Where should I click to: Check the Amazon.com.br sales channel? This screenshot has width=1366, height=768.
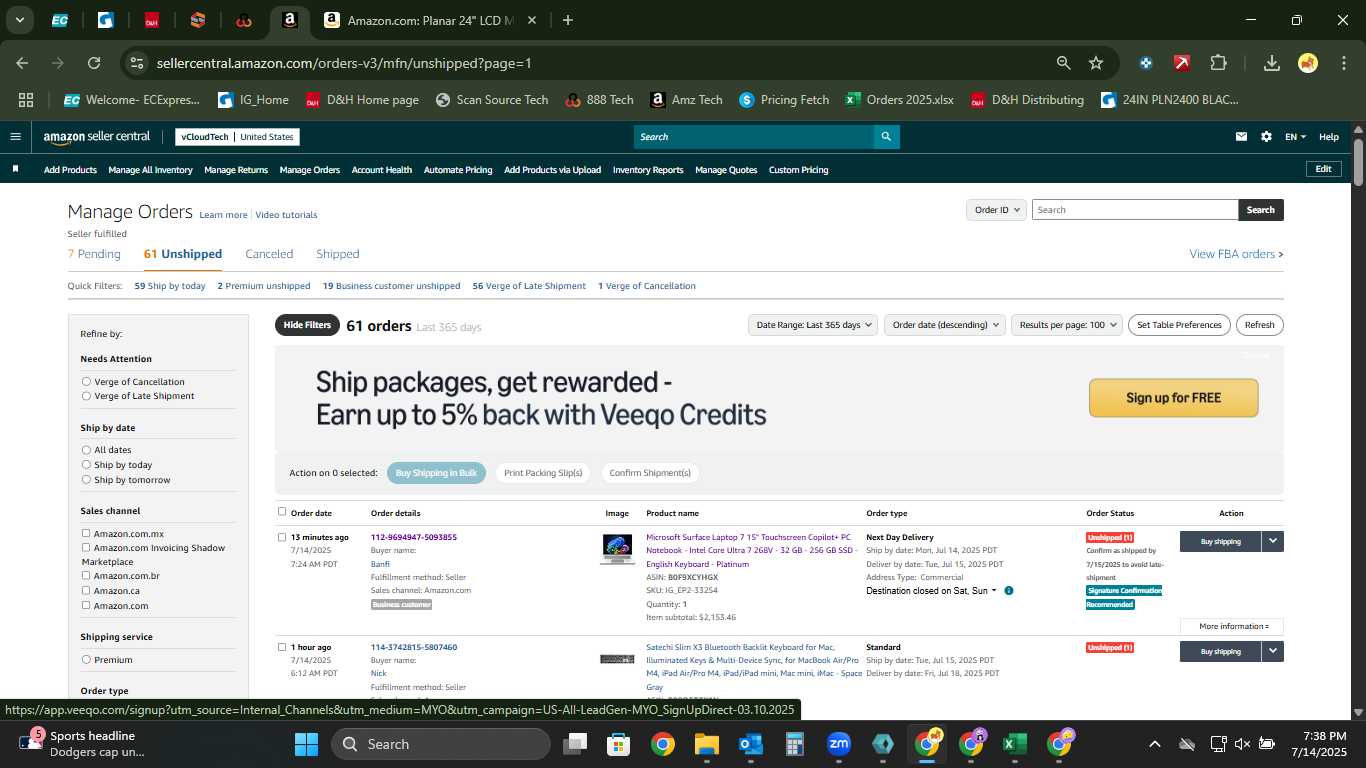pyautogui.click(x=86, y=575)
